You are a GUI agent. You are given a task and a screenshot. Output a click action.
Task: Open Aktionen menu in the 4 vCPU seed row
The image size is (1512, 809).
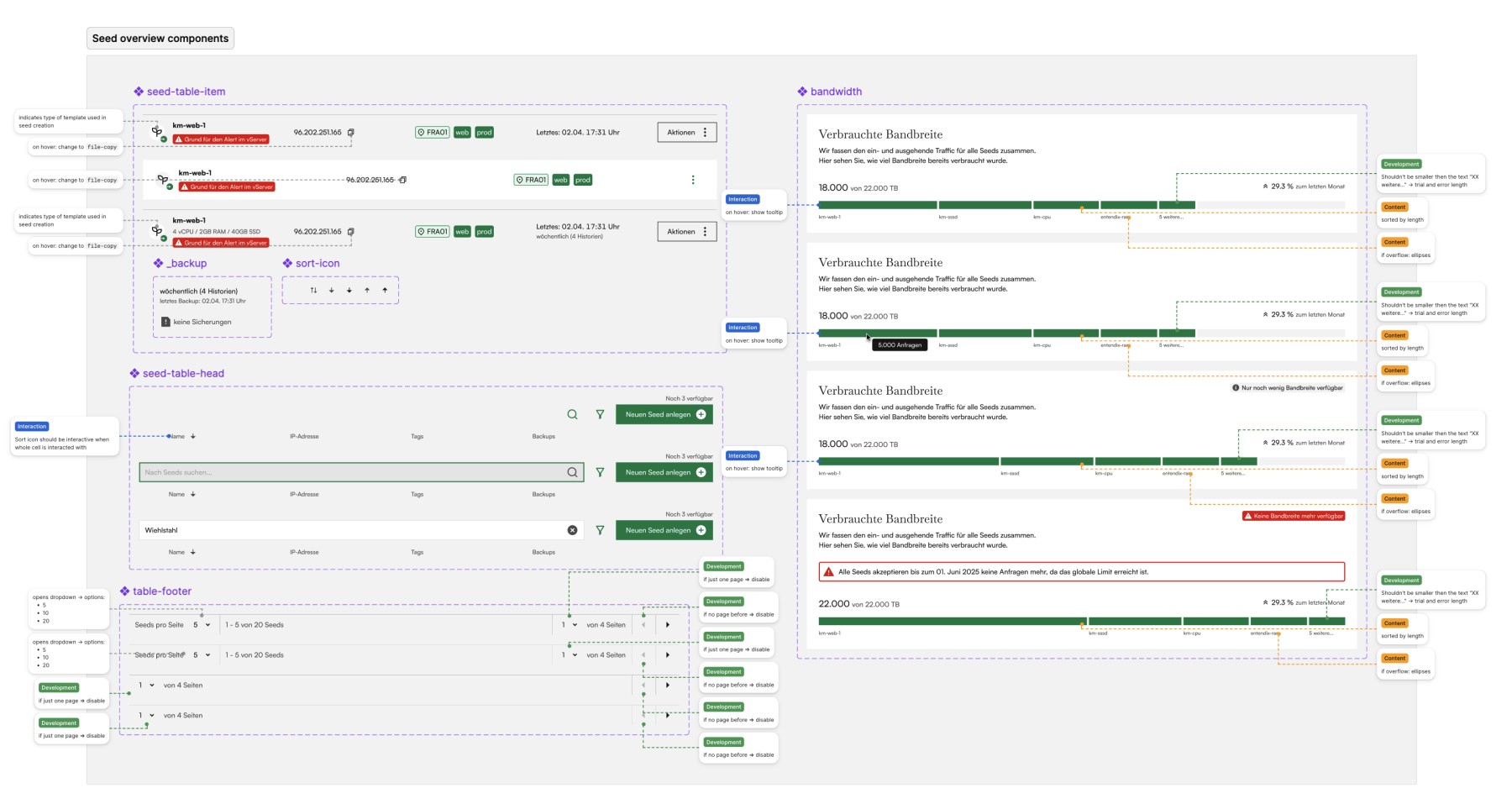pyautogui.click(x=686, y=232)
